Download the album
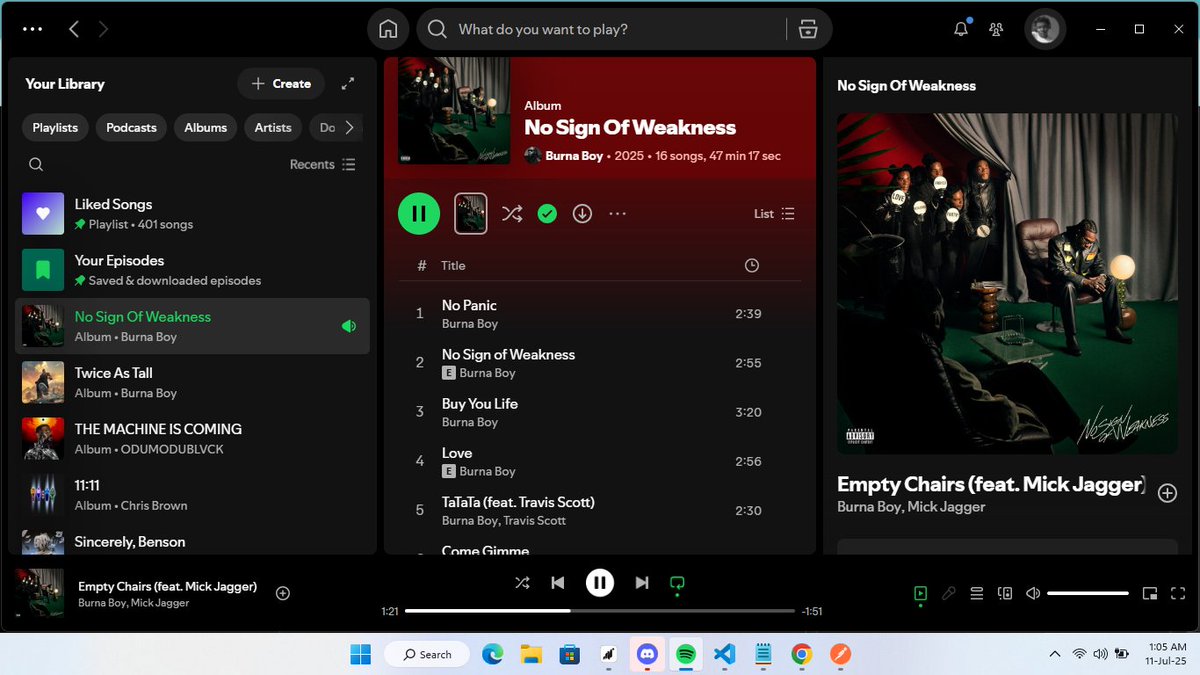 coord(582,213)
